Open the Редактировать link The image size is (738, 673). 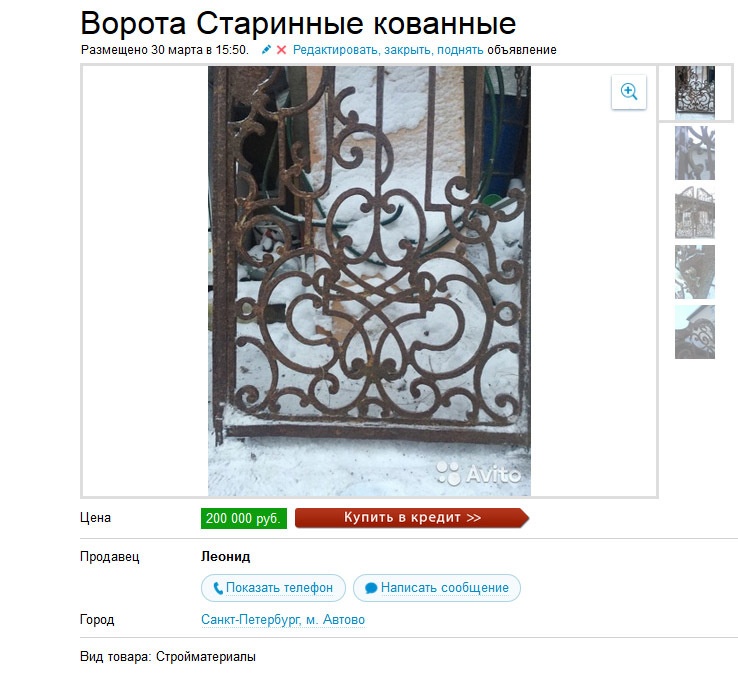click(x=336, y=50)
